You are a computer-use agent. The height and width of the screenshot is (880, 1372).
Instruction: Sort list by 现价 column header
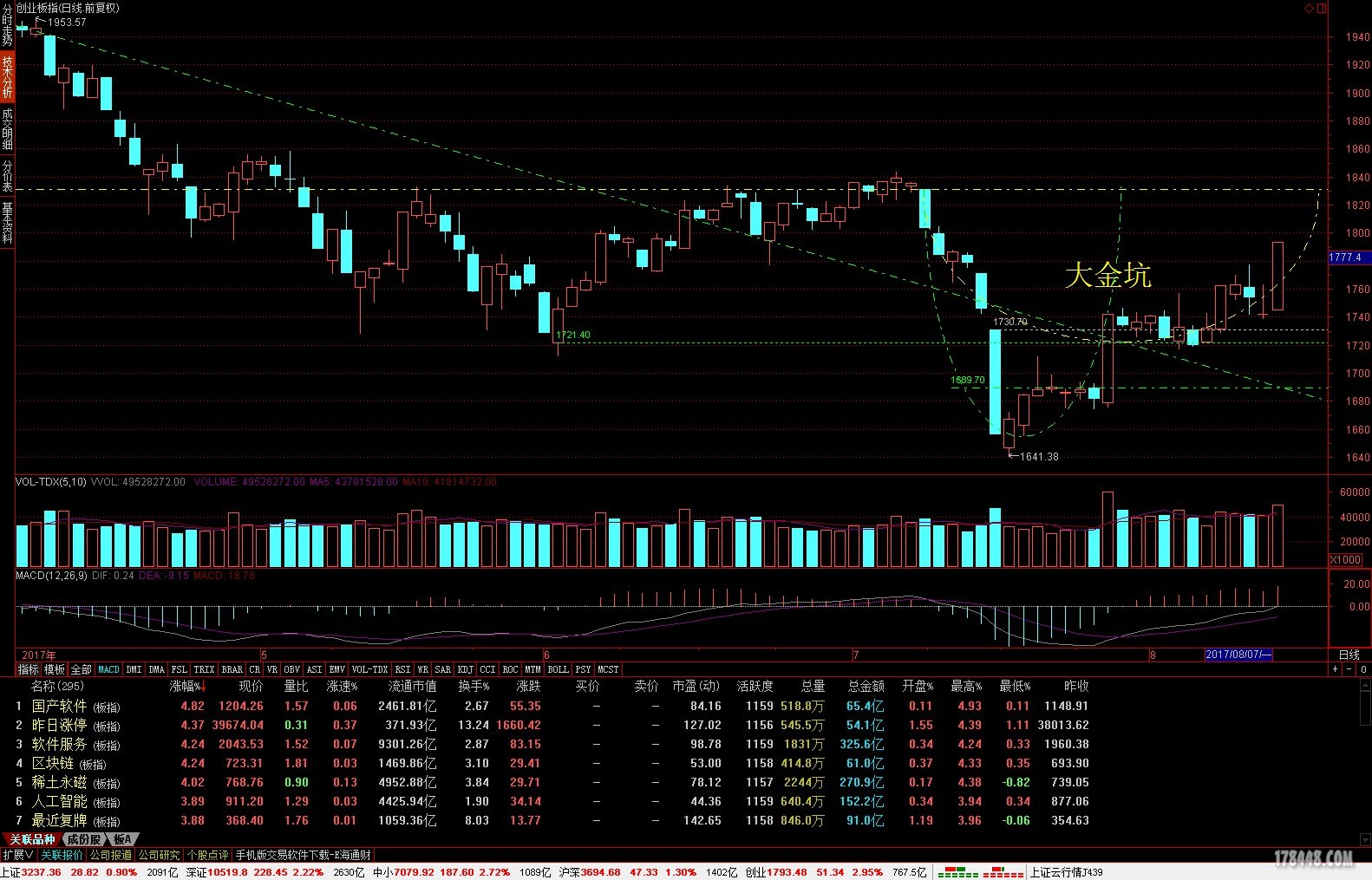click(252, 686)
